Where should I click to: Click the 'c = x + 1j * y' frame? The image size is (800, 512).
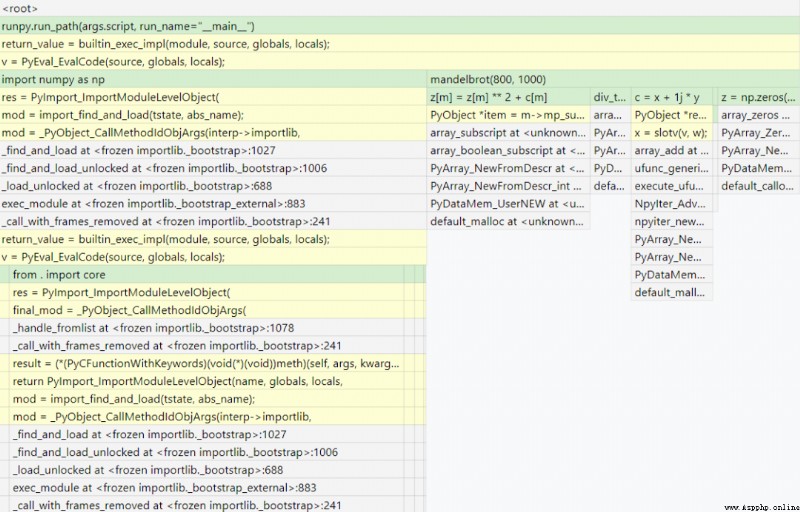[x=673, y=97]
